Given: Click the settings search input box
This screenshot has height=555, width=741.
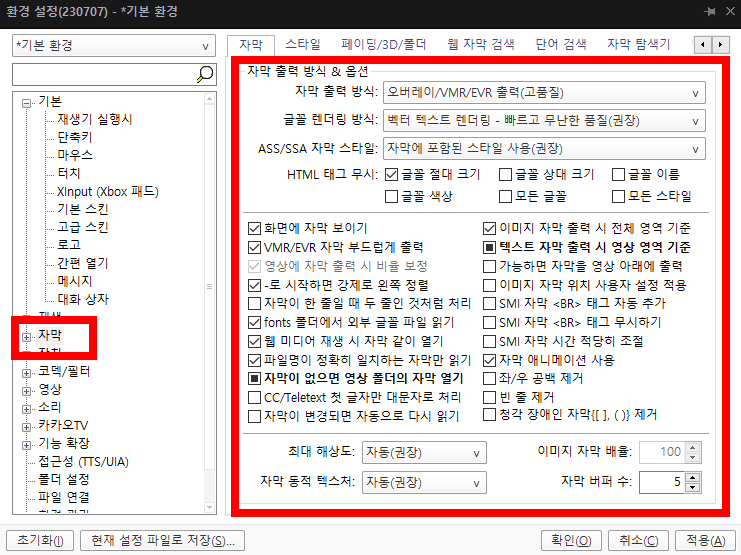Looking at the screenshot, I should (x=104, y=75).
